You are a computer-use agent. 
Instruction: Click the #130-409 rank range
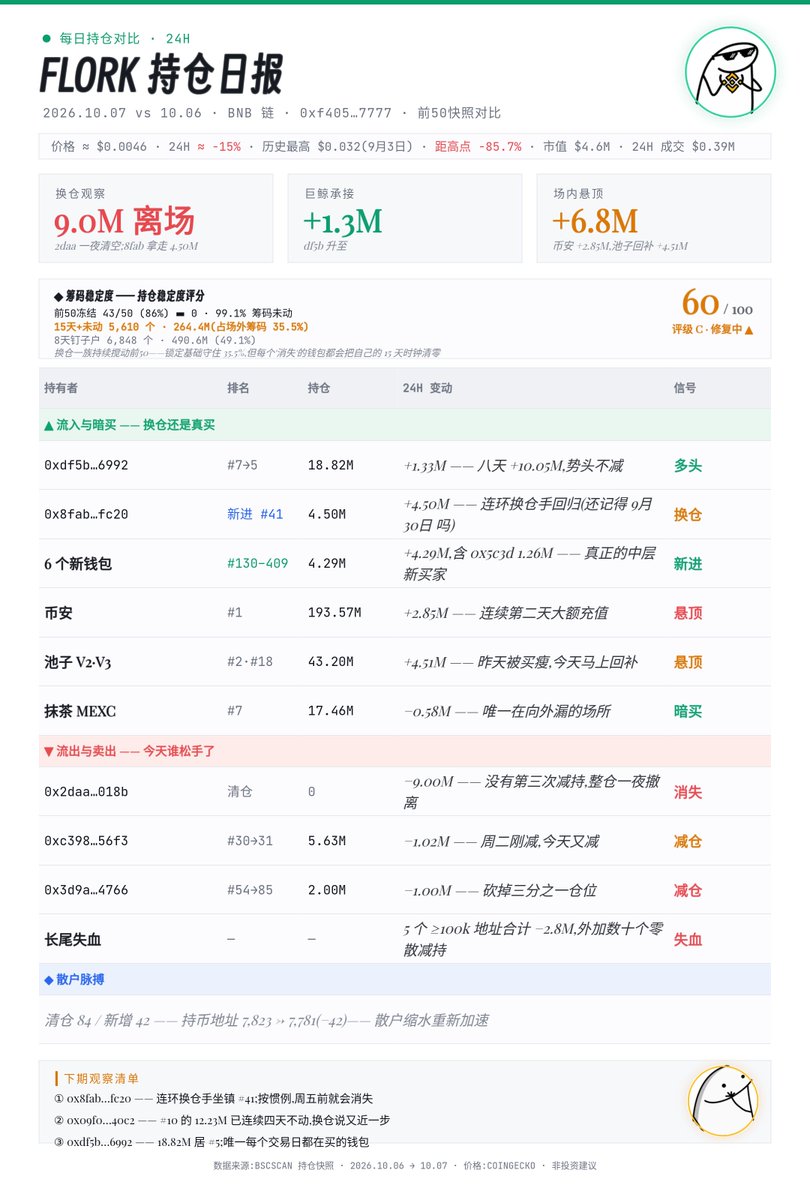point(258,564)
